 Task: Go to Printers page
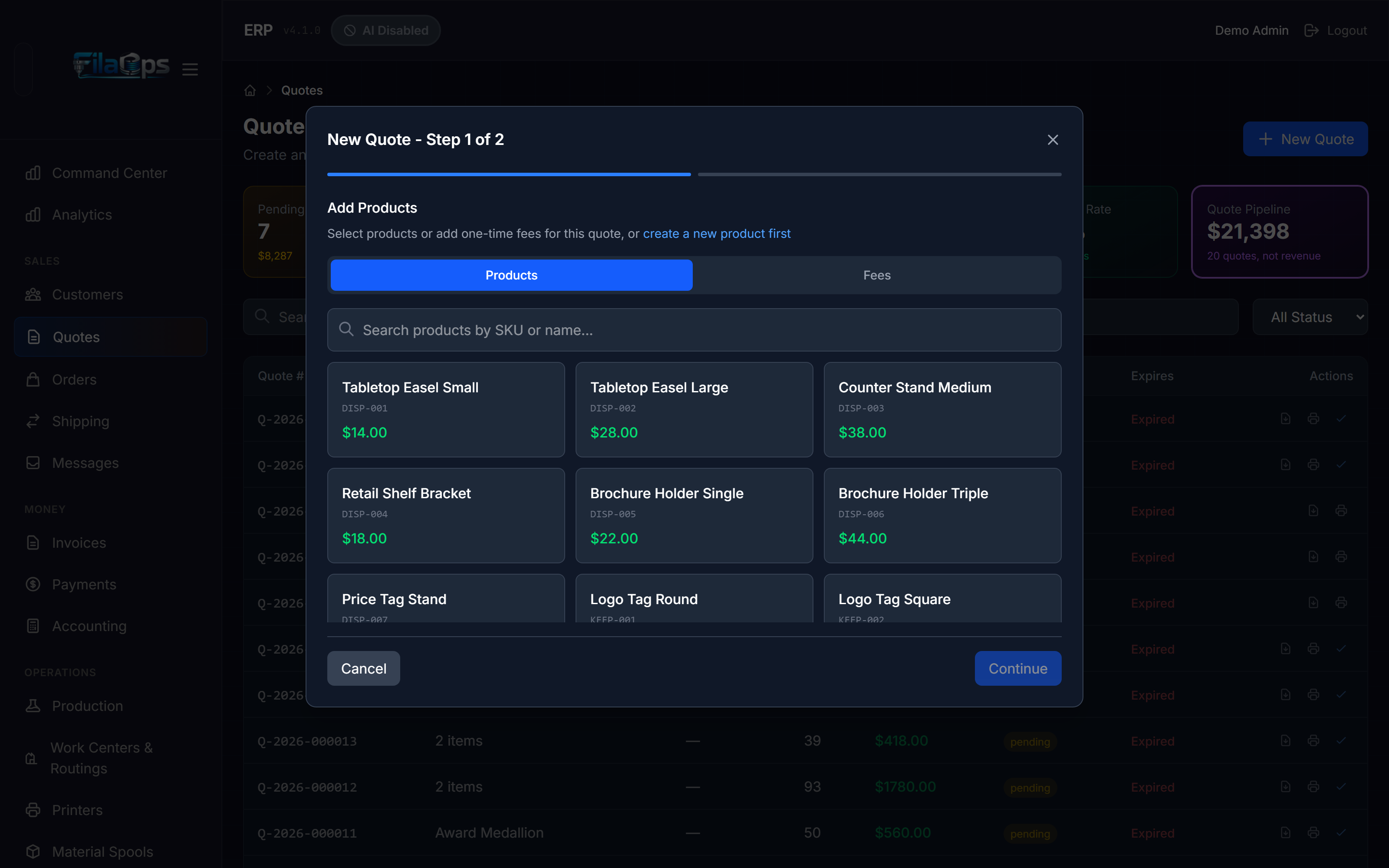[x=110, y=810]
